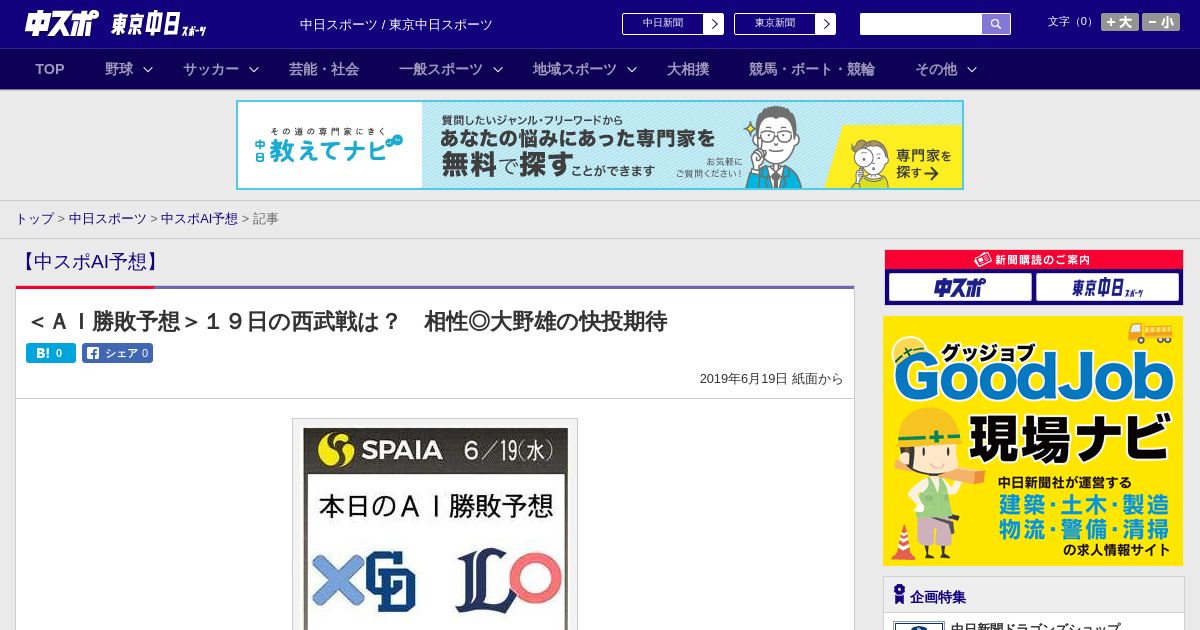Click the article headline about 西武戦
Image resolution: width=1200 pixels, height=630 pixels.
click(347, 321)
